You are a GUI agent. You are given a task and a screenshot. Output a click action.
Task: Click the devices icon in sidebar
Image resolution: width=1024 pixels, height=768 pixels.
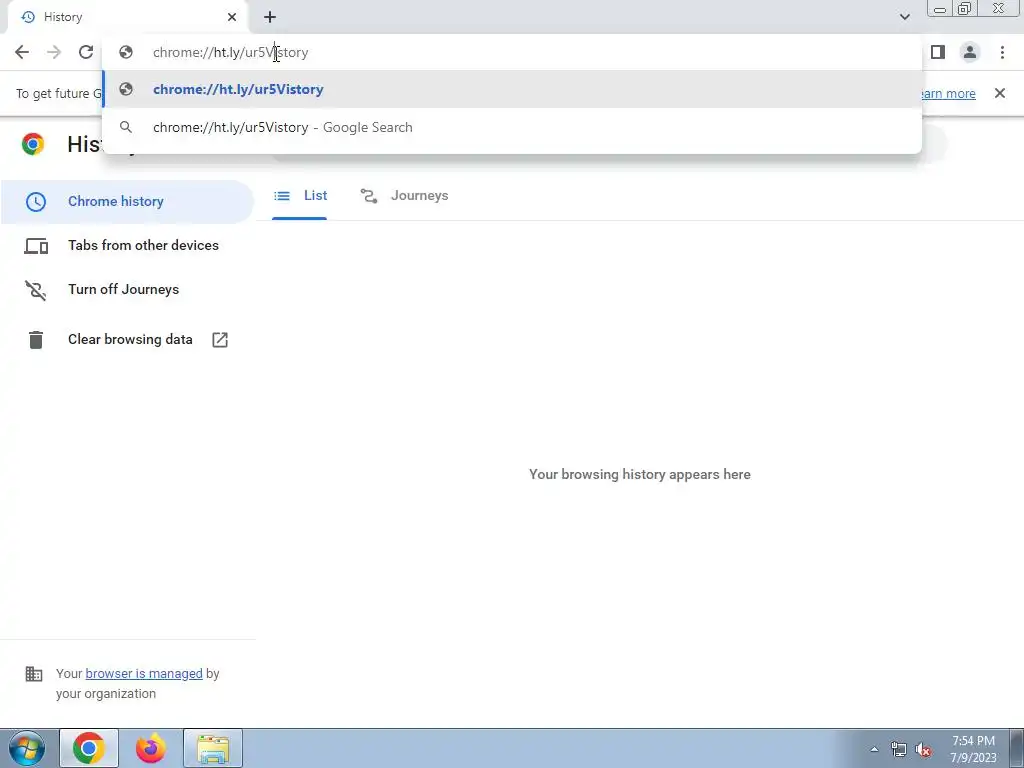tap(36, 246)
